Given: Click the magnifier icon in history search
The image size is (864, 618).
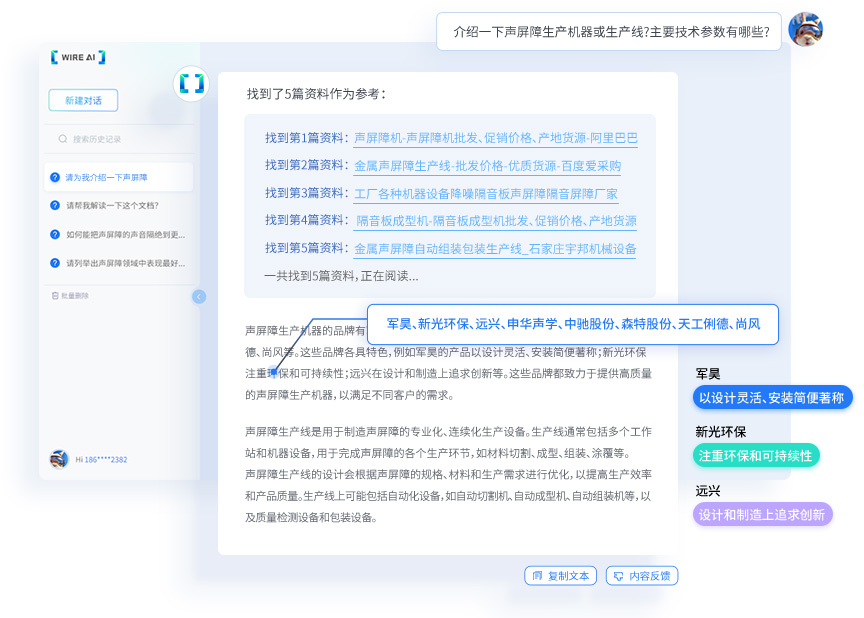Looking at the screenshot, I should pos(63,139).
